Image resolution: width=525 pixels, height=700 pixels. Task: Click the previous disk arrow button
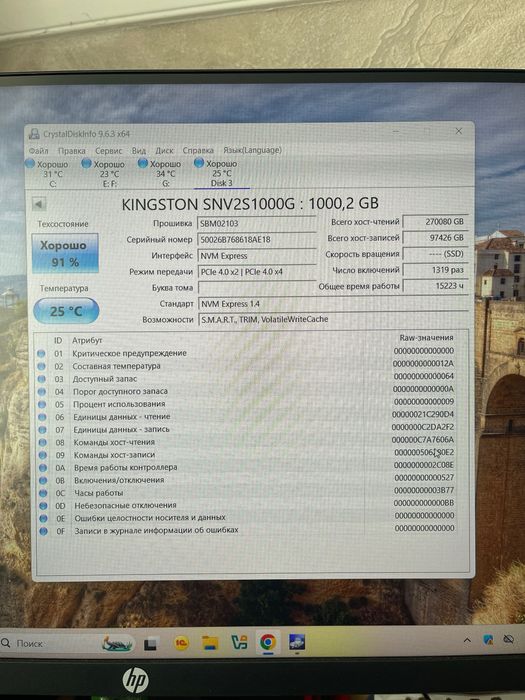pos(39,204)
